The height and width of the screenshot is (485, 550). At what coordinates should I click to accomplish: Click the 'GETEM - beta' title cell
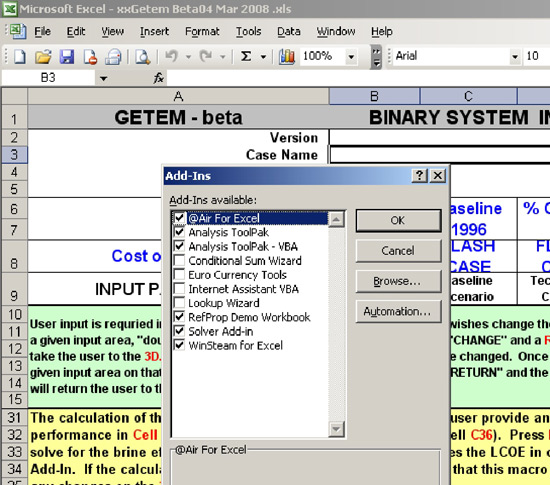pyautogui.click(x=178, y=117)
